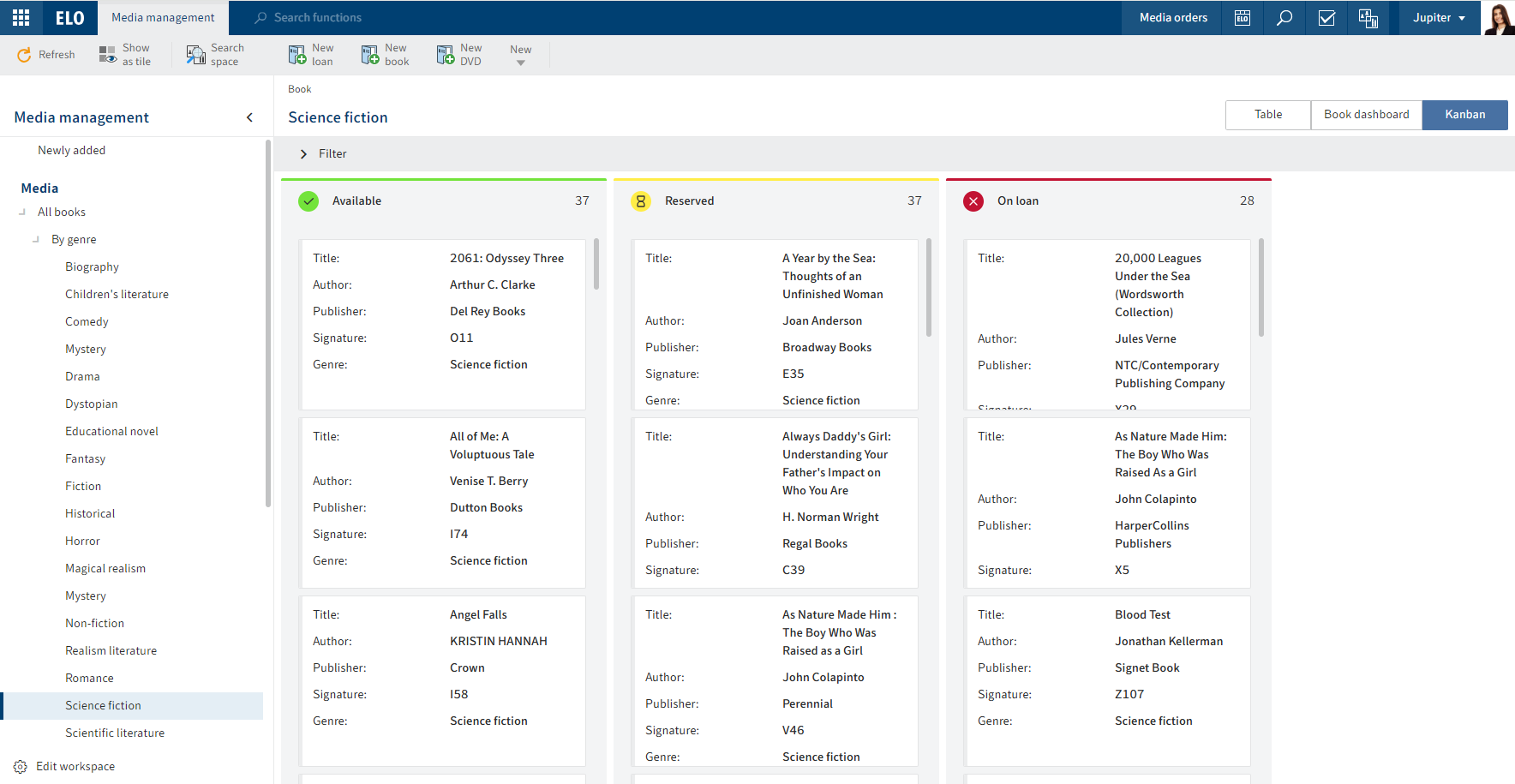The height and width of the screenshot is (784, 1515).
Task: Click the Book breadcrumb link
Action: pyautogui.click(x=300, y=89)
